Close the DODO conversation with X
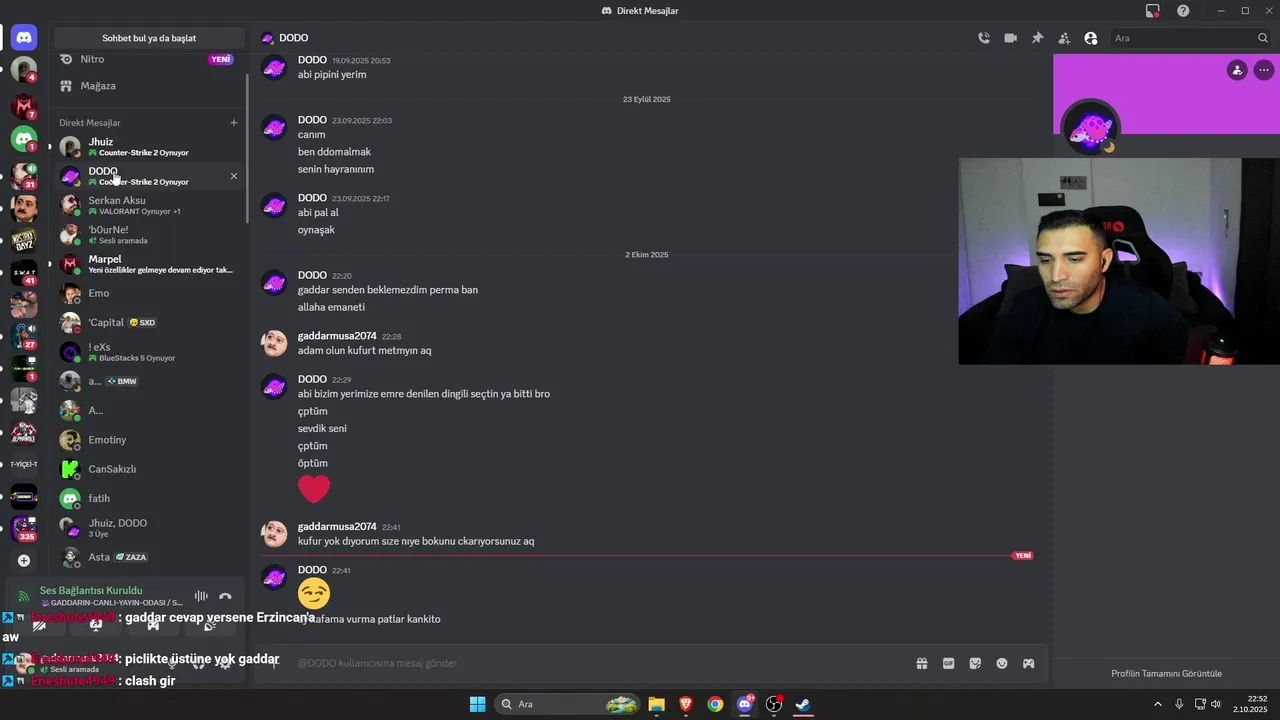The width and height of the screenshot is (1280, 720). [x=234, y=176]
